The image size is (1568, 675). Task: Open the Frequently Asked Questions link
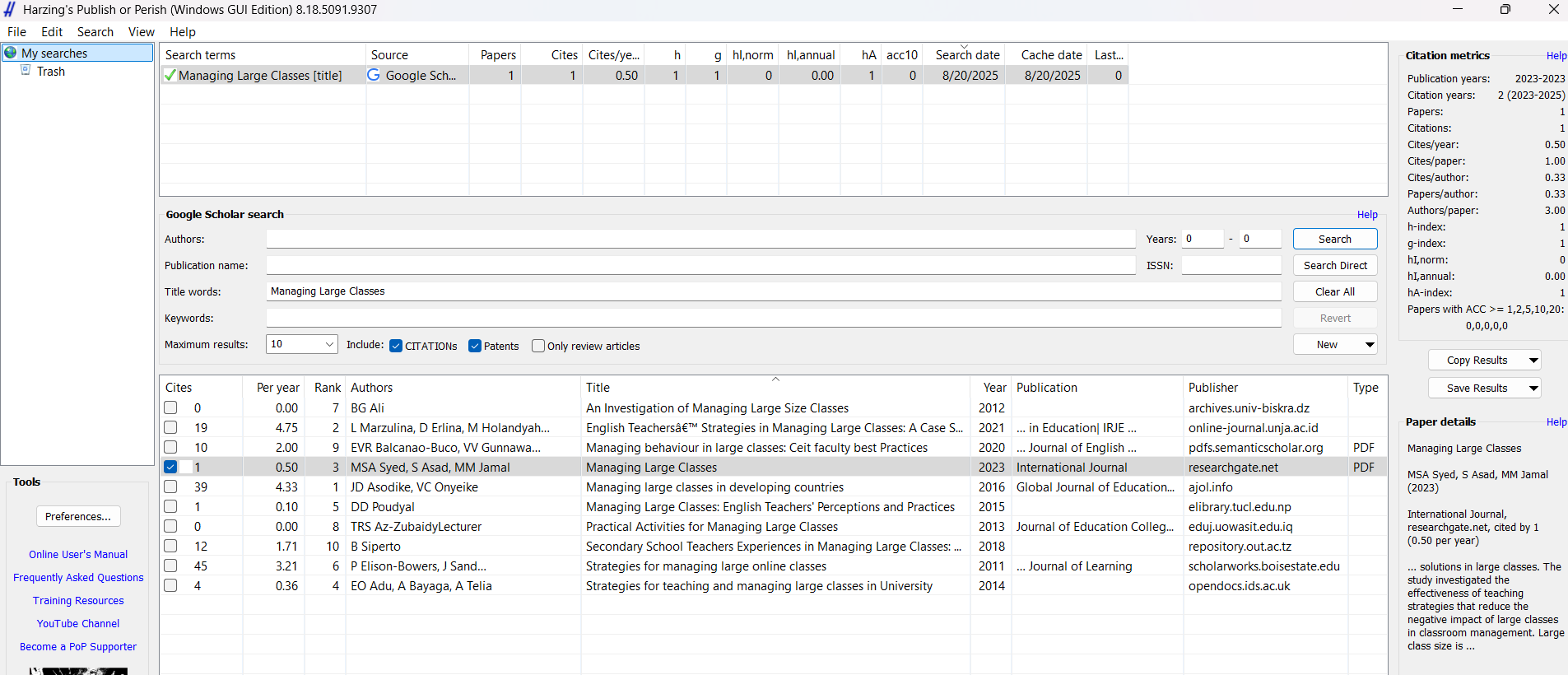tap(78, 578)
